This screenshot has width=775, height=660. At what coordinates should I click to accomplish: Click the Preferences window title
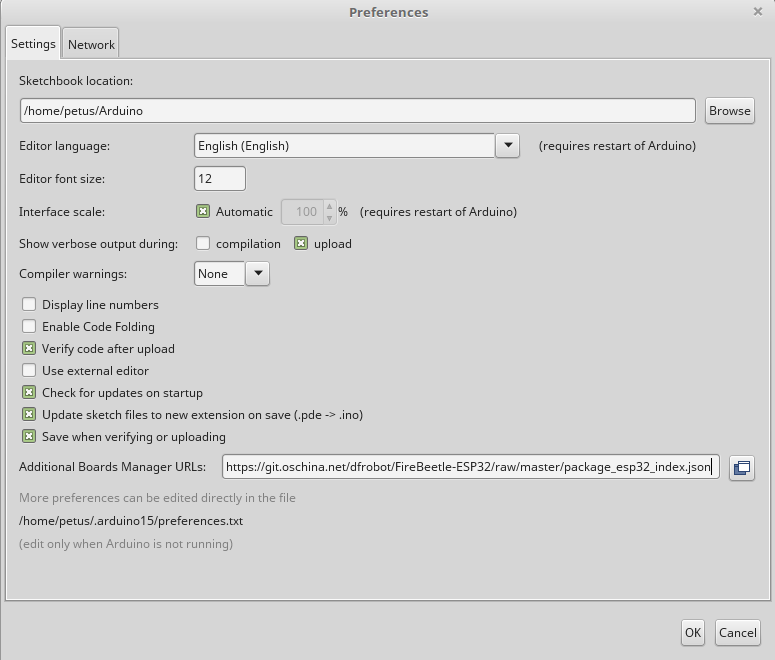[x=388, y=12]
